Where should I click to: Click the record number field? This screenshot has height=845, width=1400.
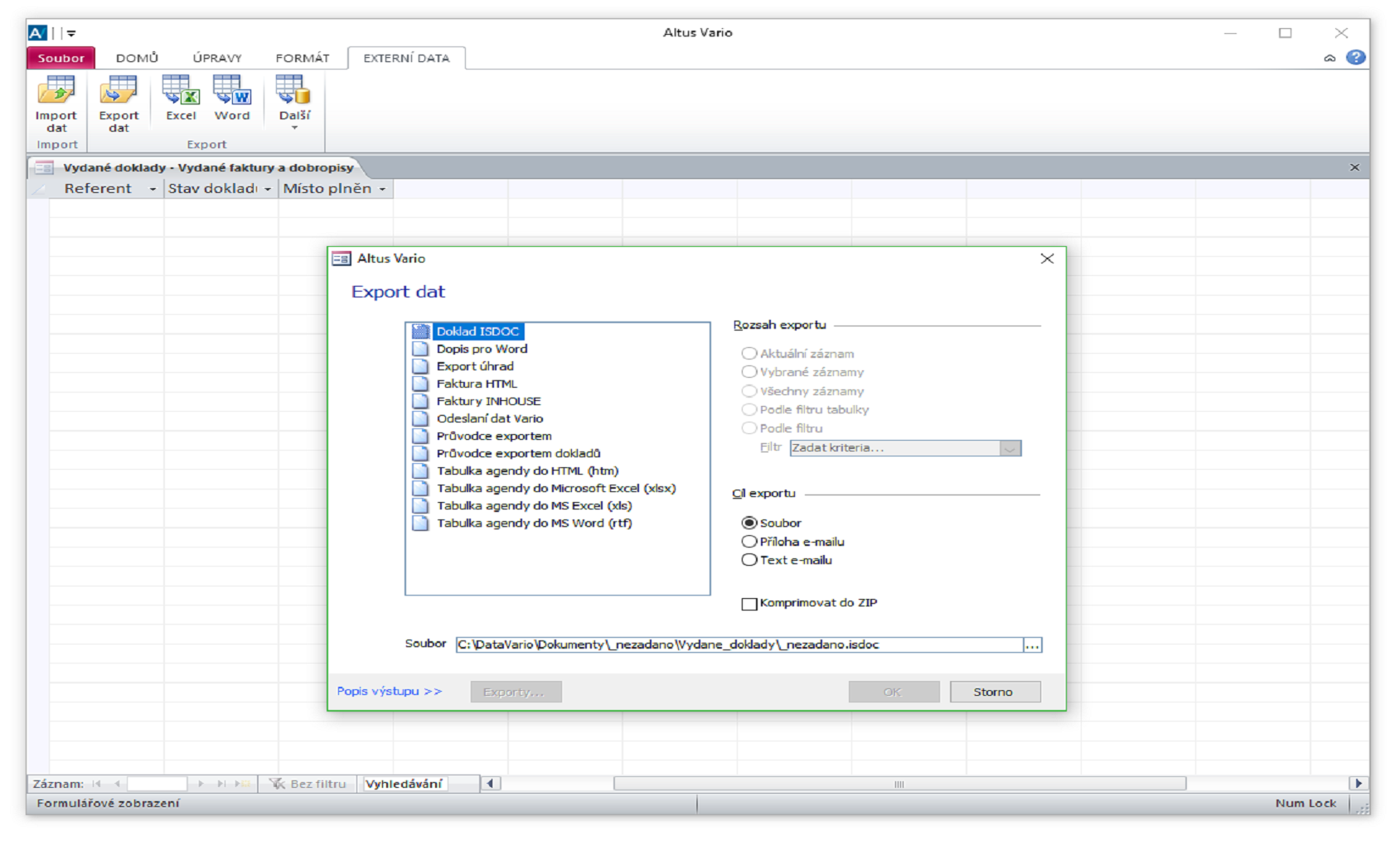click(157, 784)
